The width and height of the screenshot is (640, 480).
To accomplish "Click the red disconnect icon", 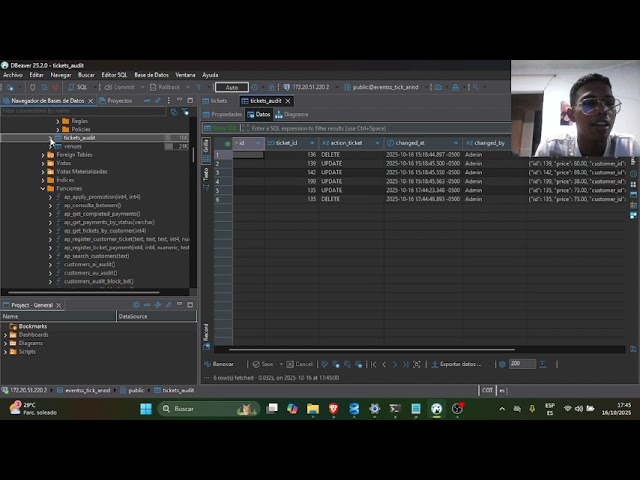I will 56,87.
